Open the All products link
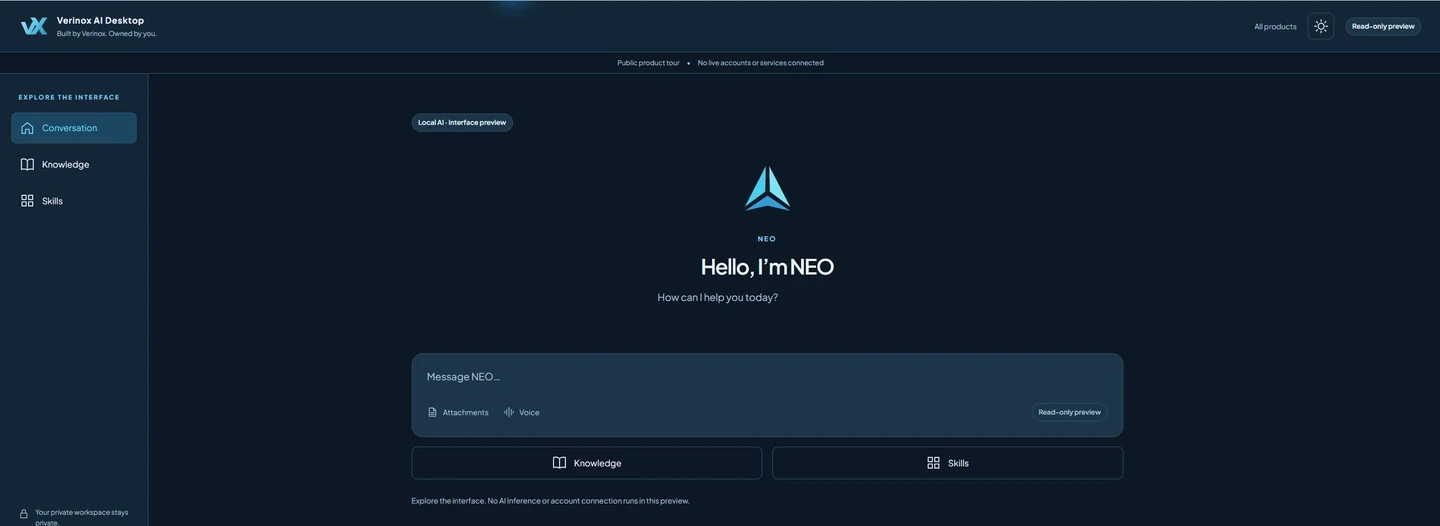The height and width of the screenshot is (526, 1440). [x=1275, y=26]
